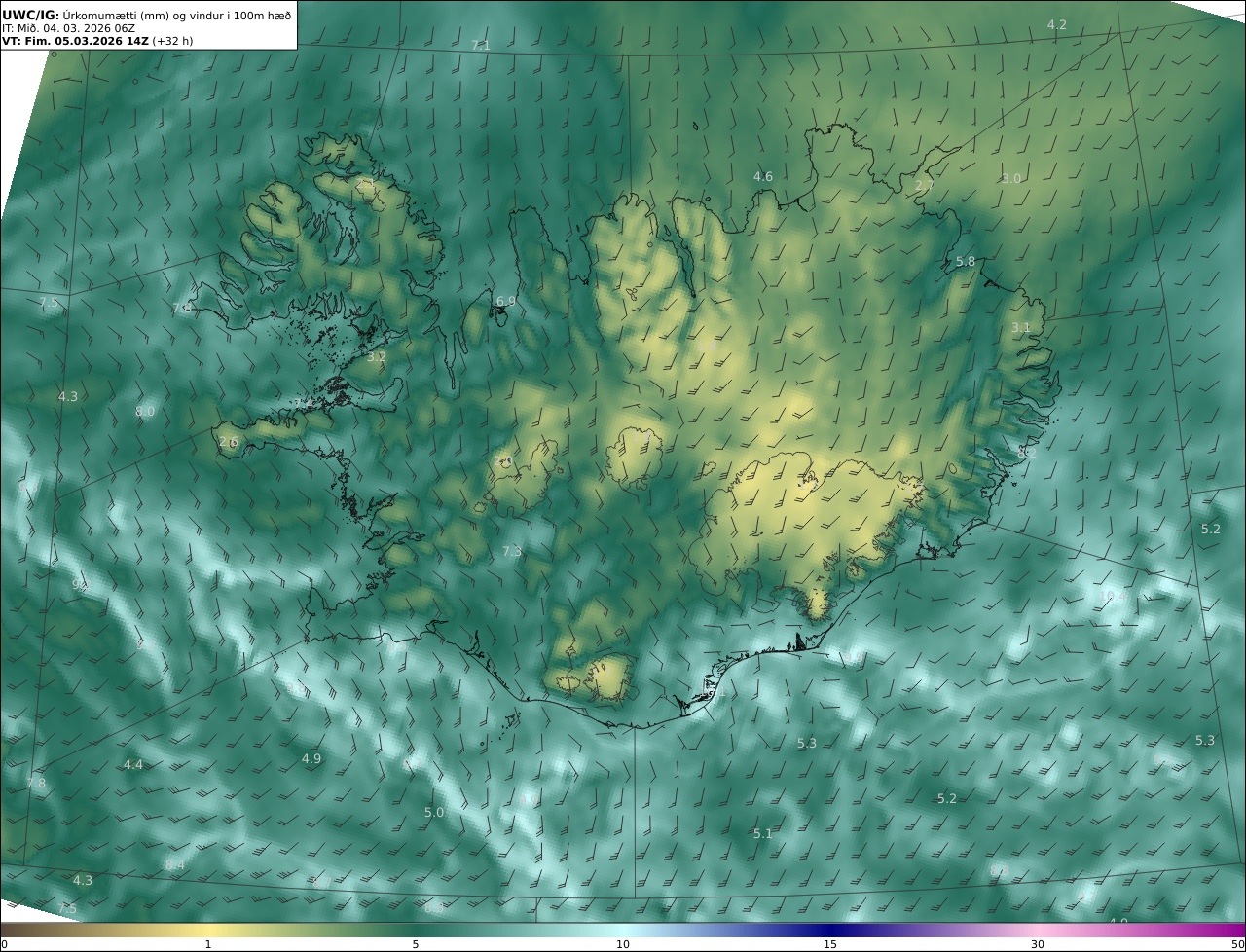Click the 30 tick on the color scale
Screen dimensions: 1246x952
1038,944
